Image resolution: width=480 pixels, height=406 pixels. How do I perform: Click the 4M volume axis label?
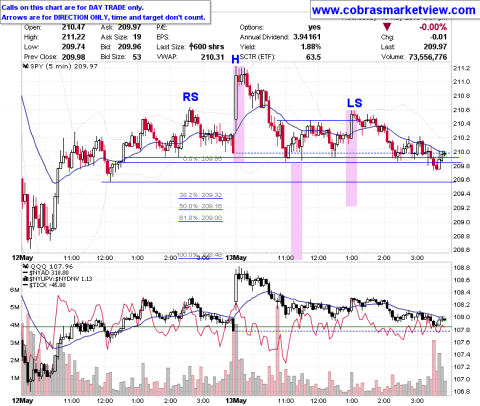coord(14,325)
